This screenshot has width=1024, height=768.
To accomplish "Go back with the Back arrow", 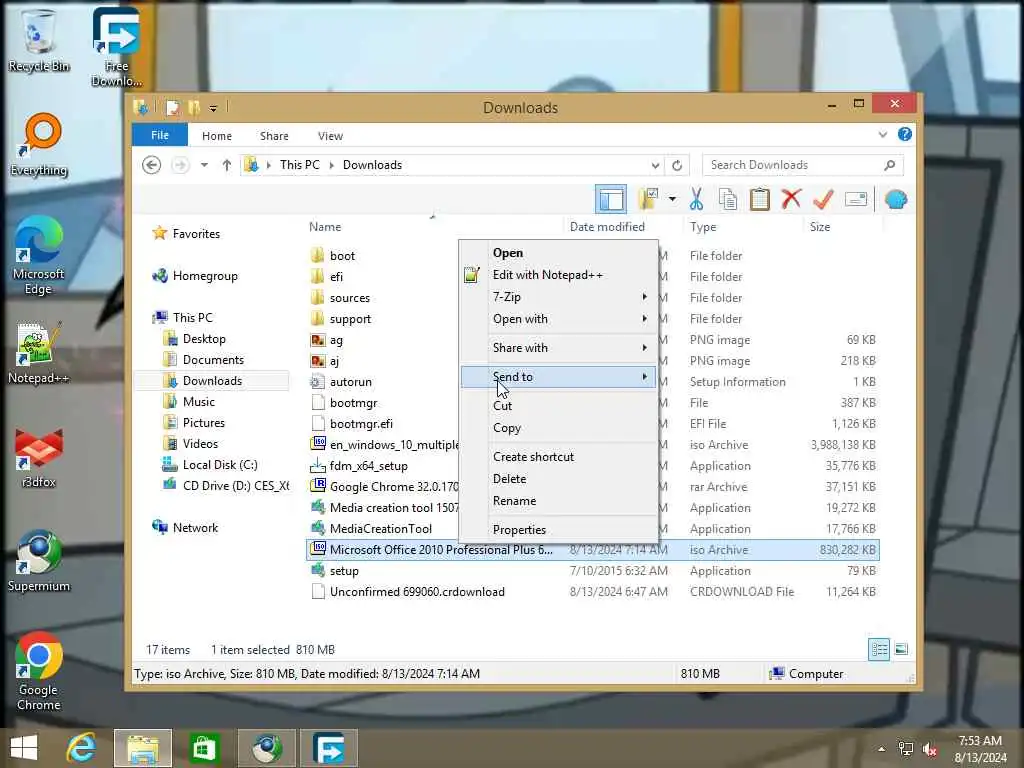I will coord(152,165).
